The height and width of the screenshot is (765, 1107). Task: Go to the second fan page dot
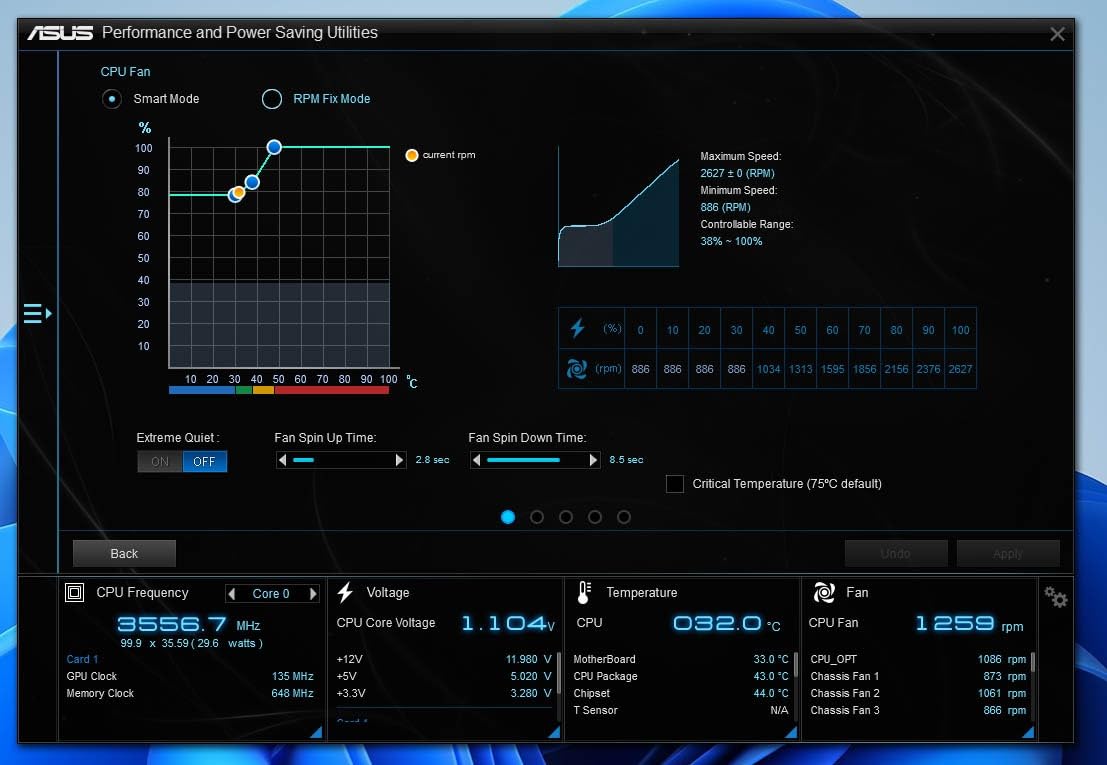537,517
